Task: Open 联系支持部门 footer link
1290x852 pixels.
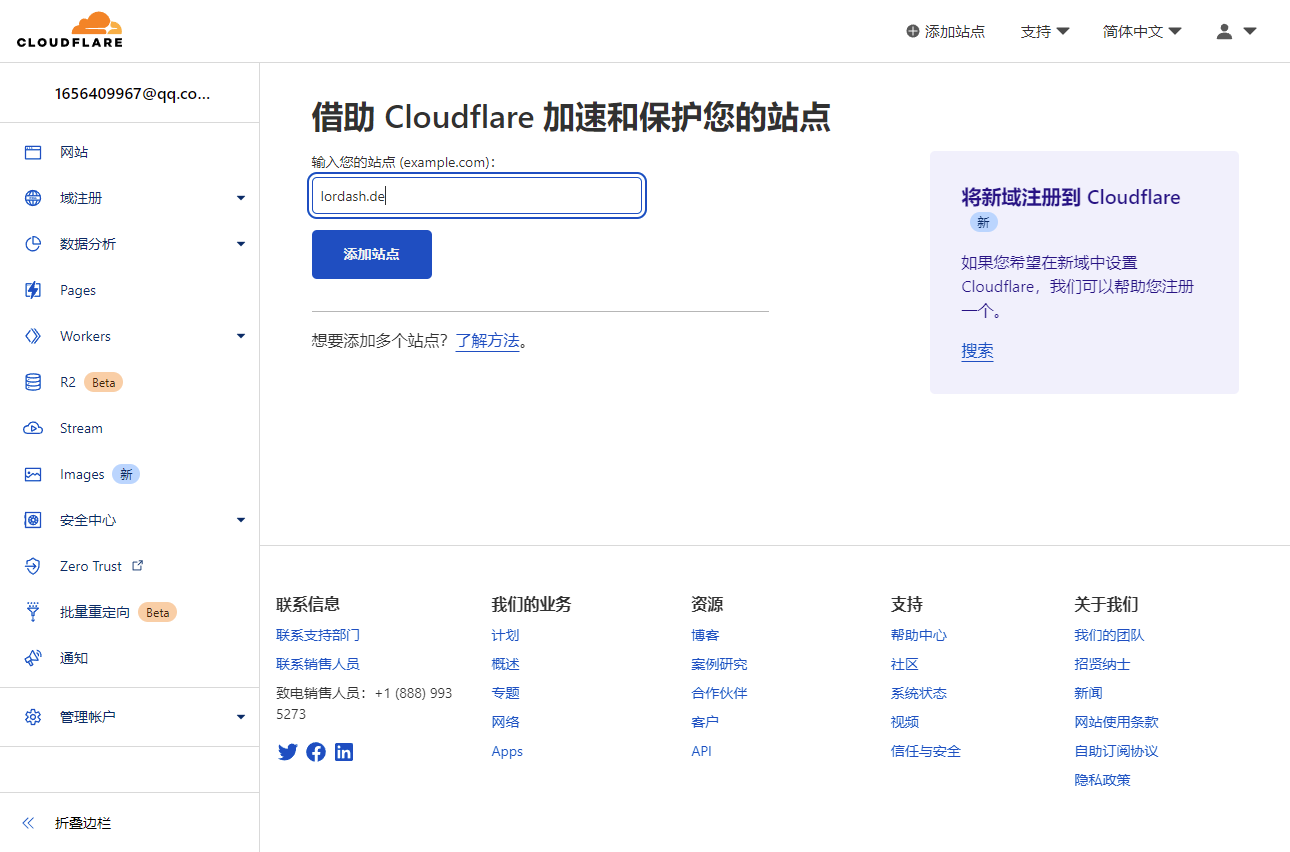Action: click(x=318, y=635)
